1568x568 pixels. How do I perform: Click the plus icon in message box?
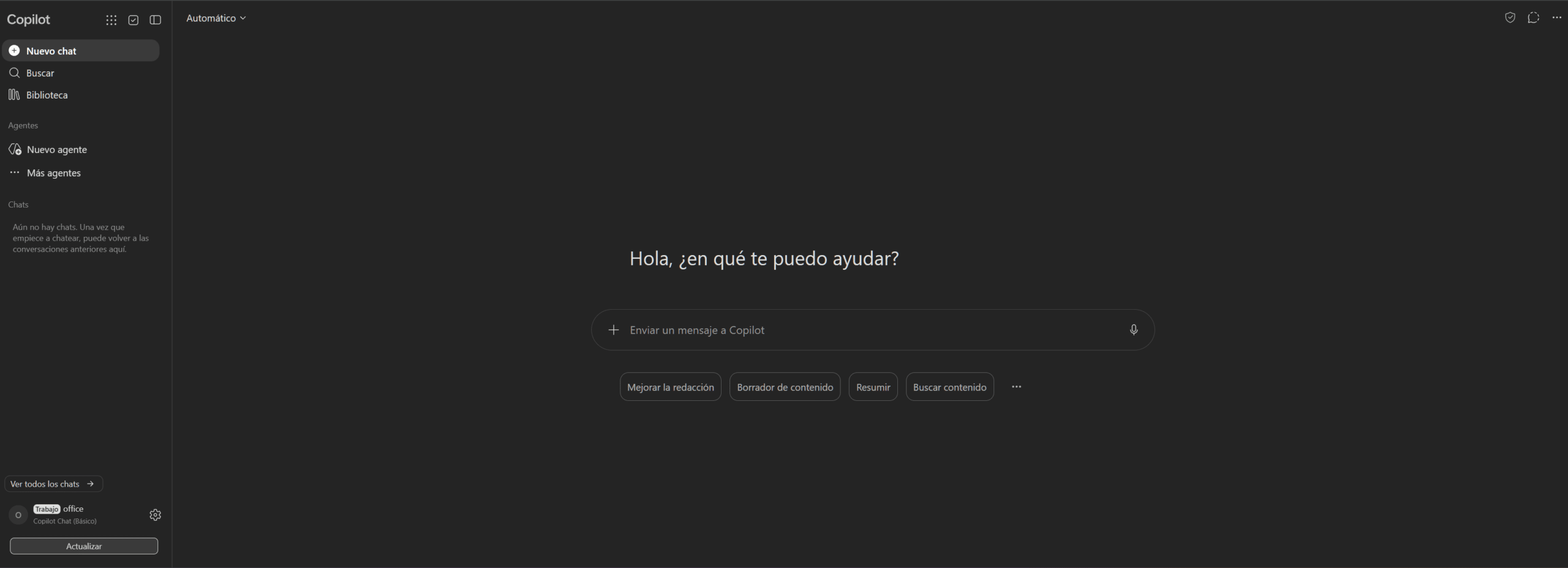pos(613,330)
